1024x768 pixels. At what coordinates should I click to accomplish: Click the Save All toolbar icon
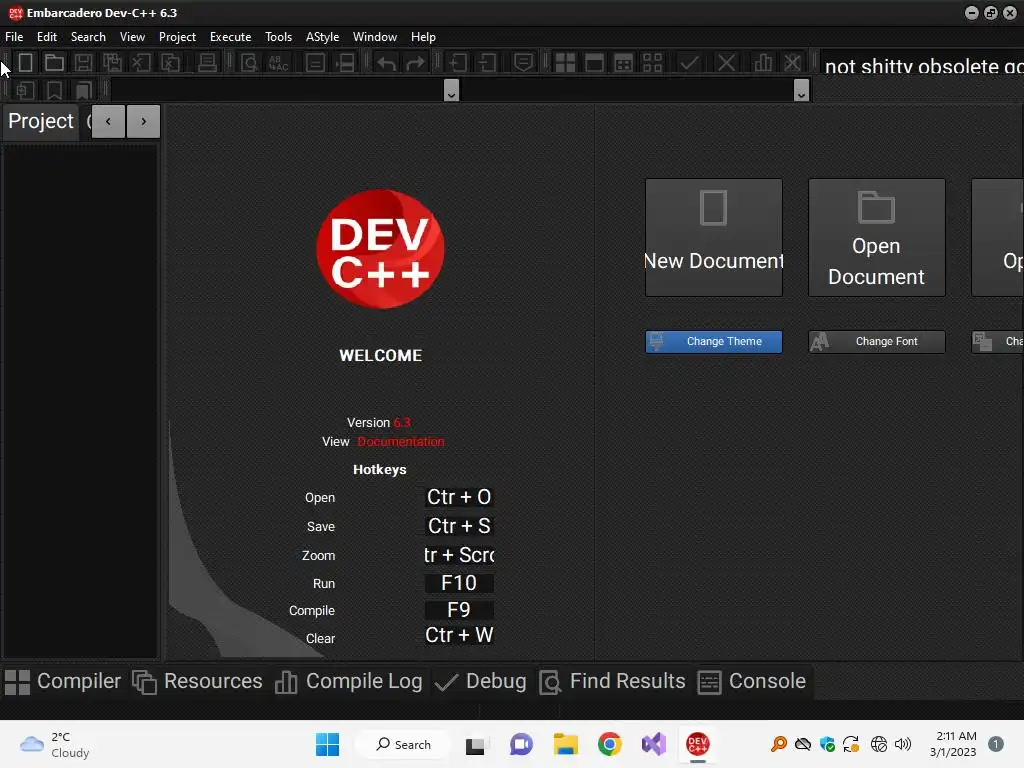tap(112, 63)
